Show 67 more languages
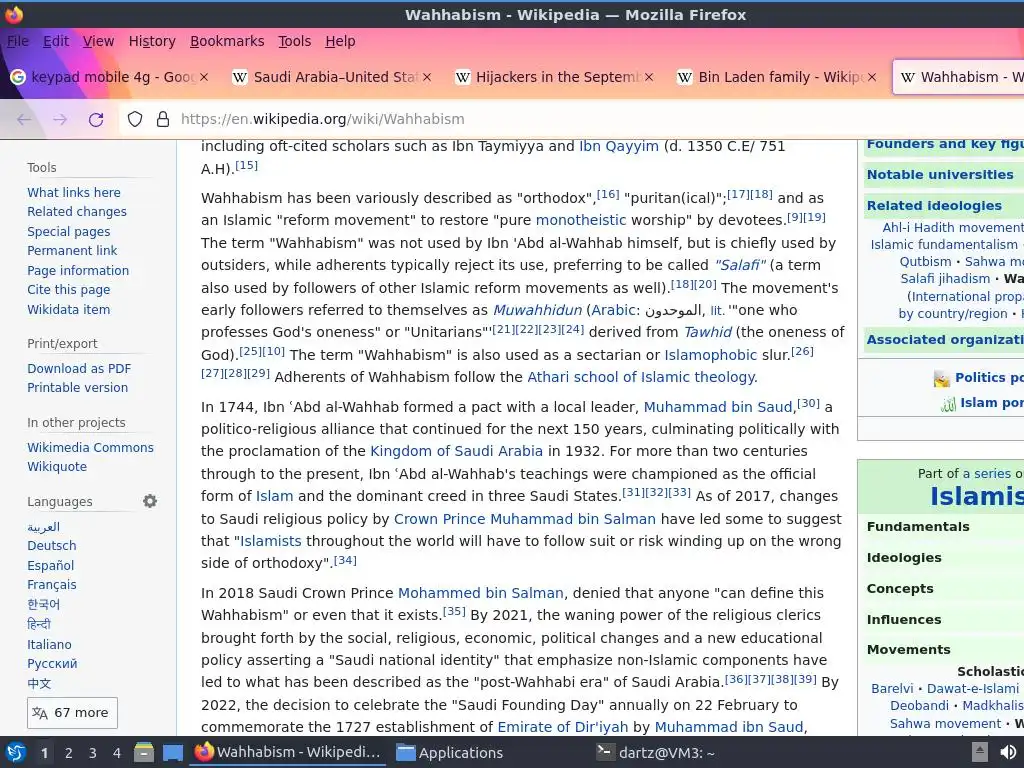The height and width of the screenshot is (768, 1024). tap(72, 712)
